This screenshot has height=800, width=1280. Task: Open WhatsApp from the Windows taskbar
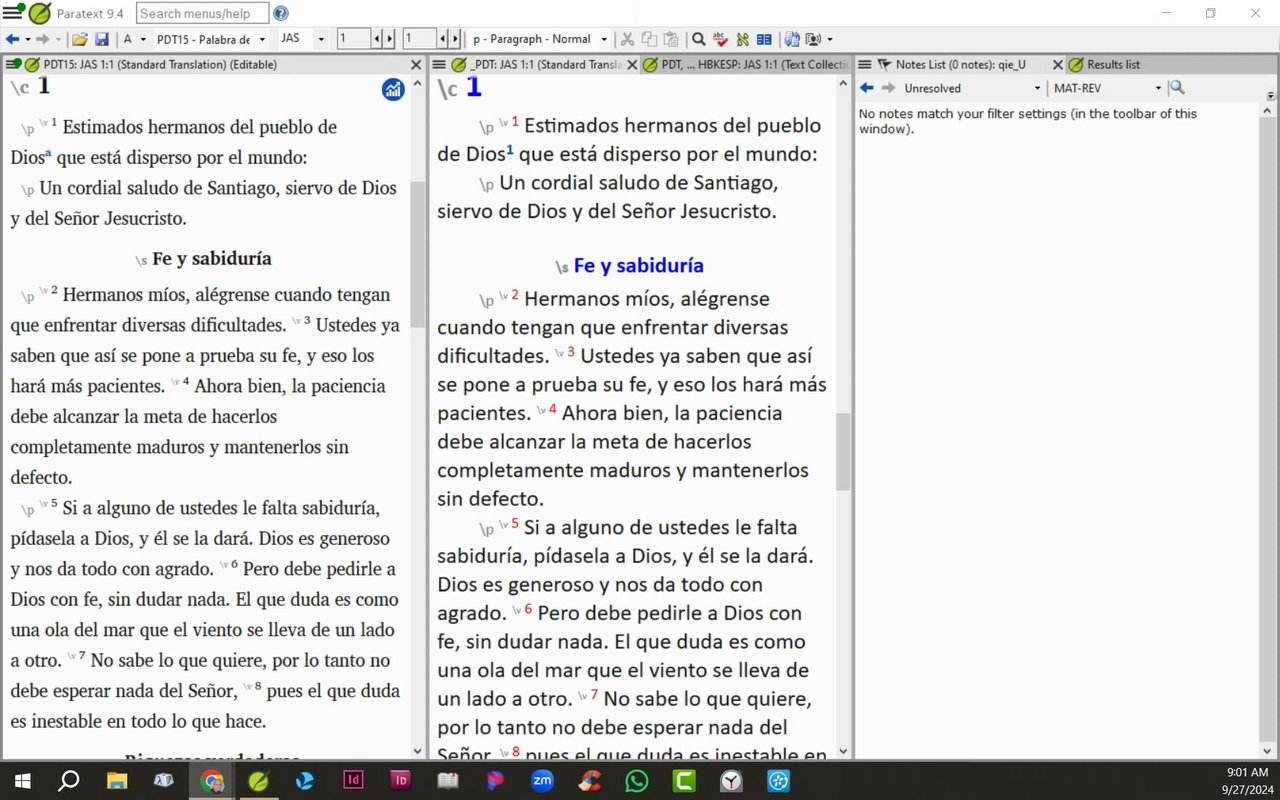pos(636,780)
